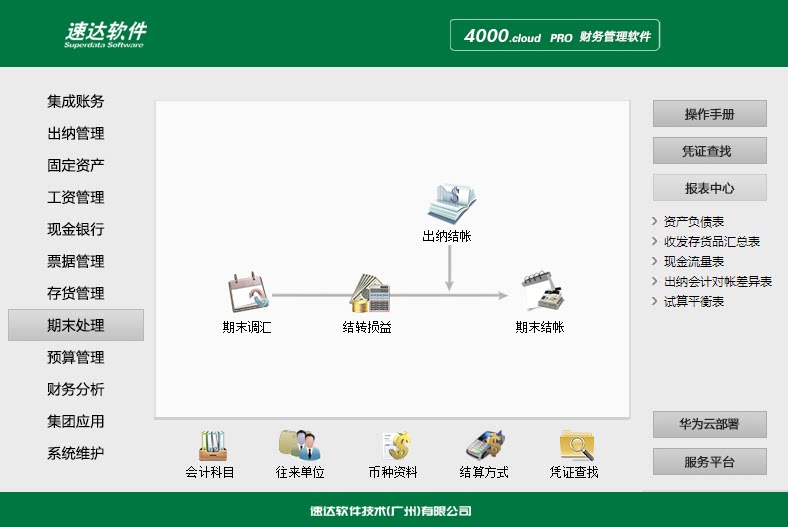The height and width of the screenshot is (527, 788).
Task: Open the 出纳结帐 ledger book icon
Action: [452, 203]
